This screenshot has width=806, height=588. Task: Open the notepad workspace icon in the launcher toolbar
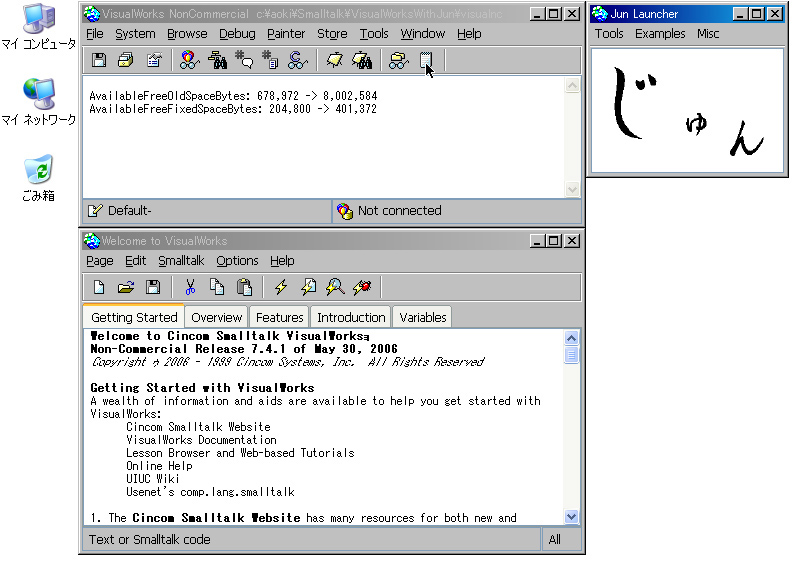click(426, 60)
